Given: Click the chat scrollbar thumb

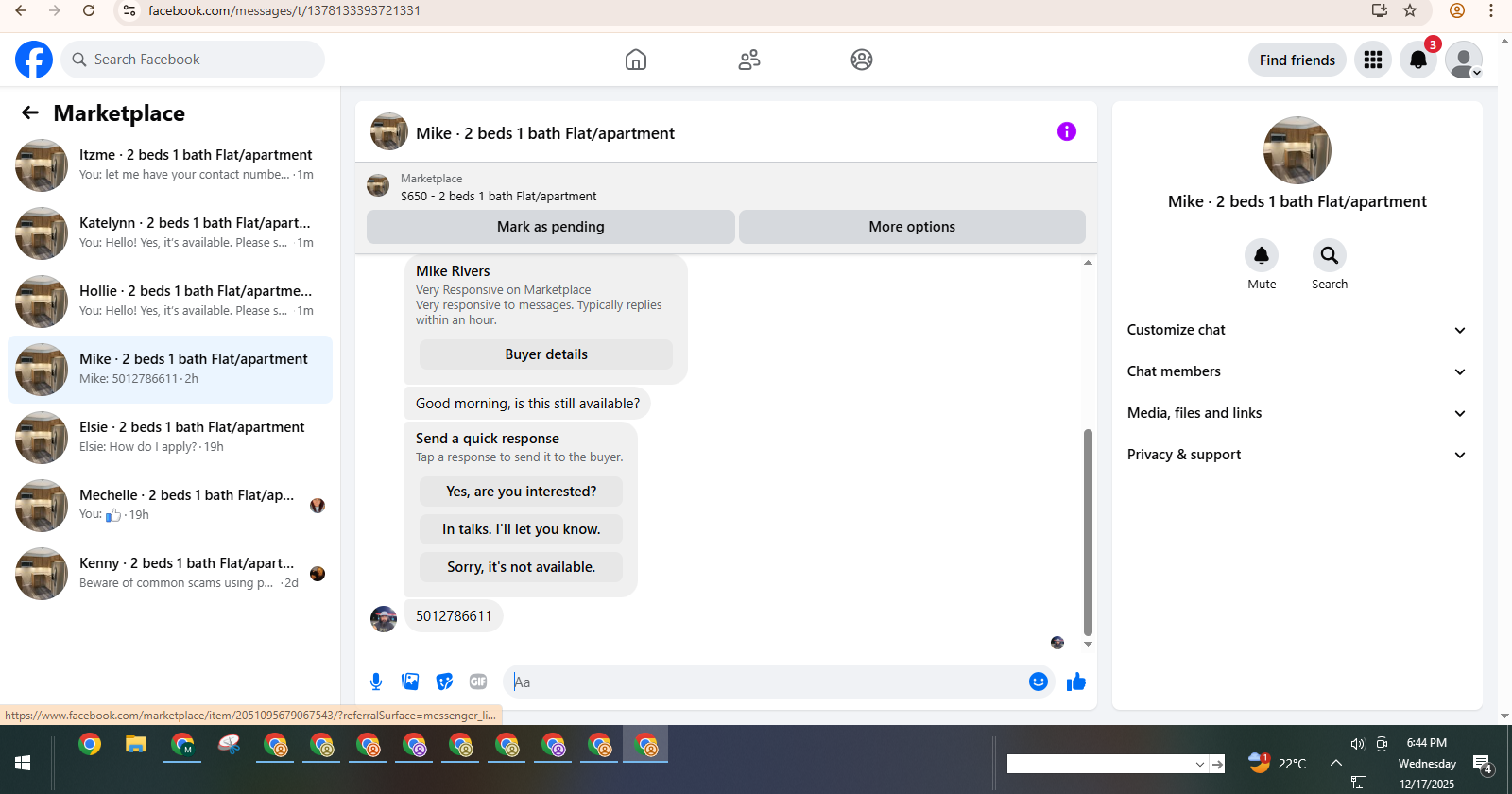Looking at the screenshot, I should (x=1088, y=532).
